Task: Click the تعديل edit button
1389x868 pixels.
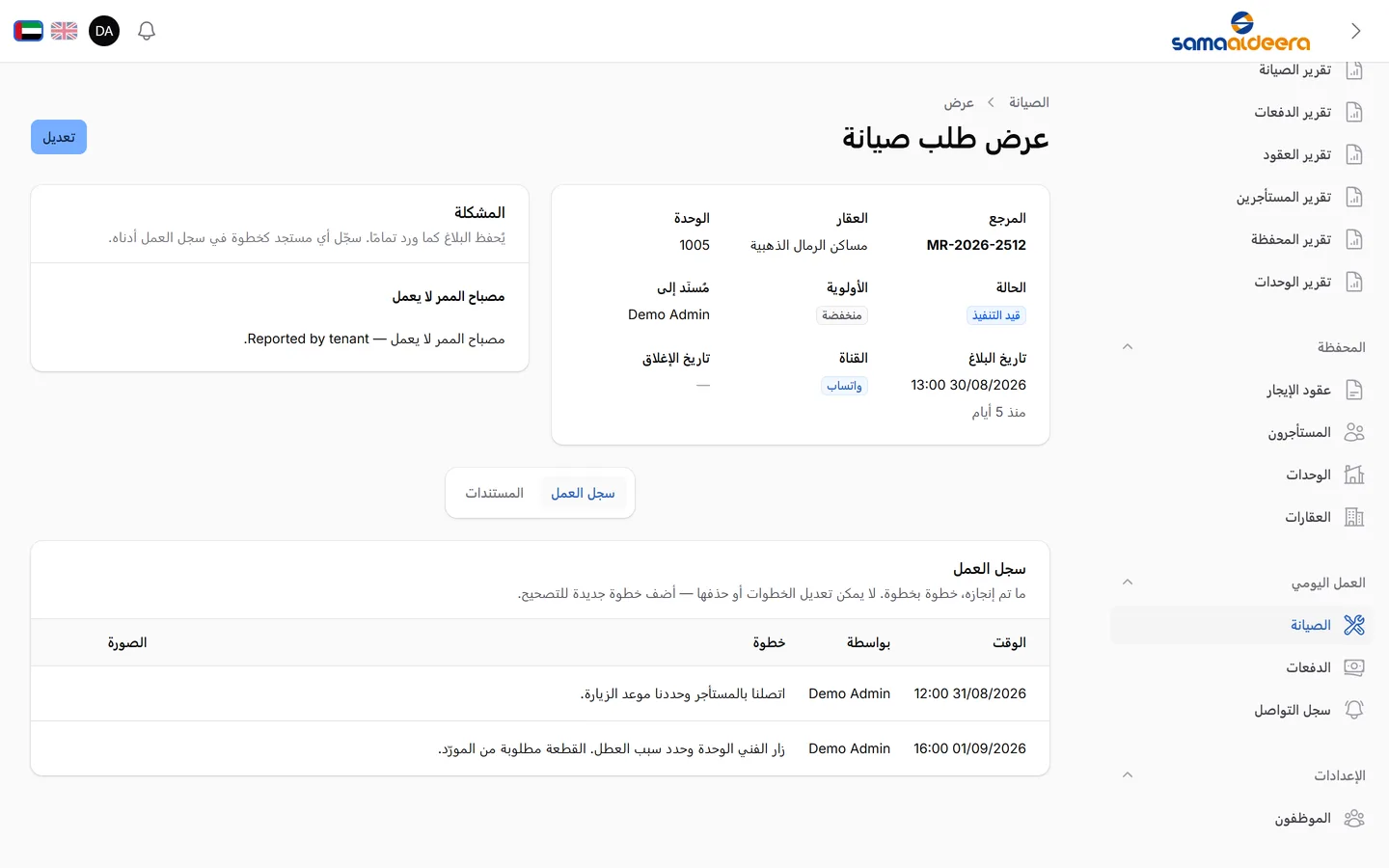Action: tap(59, 137)
